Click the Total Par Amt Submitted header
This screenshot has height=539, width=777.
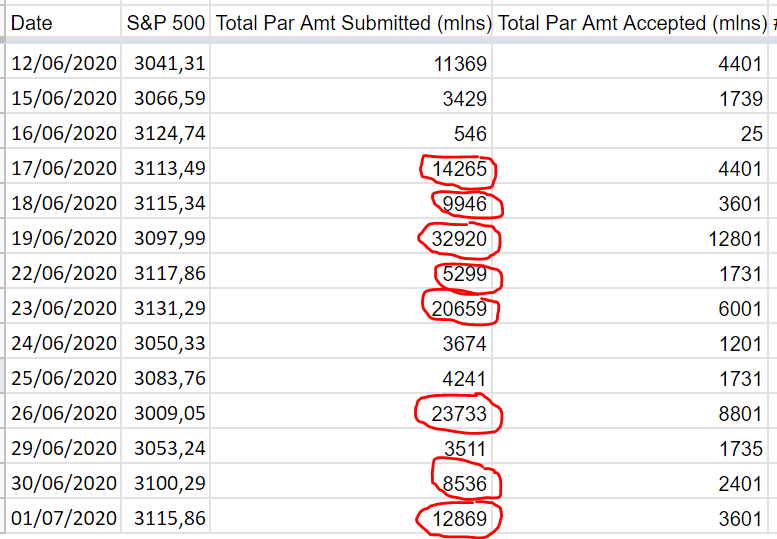[x=351, y=23]
